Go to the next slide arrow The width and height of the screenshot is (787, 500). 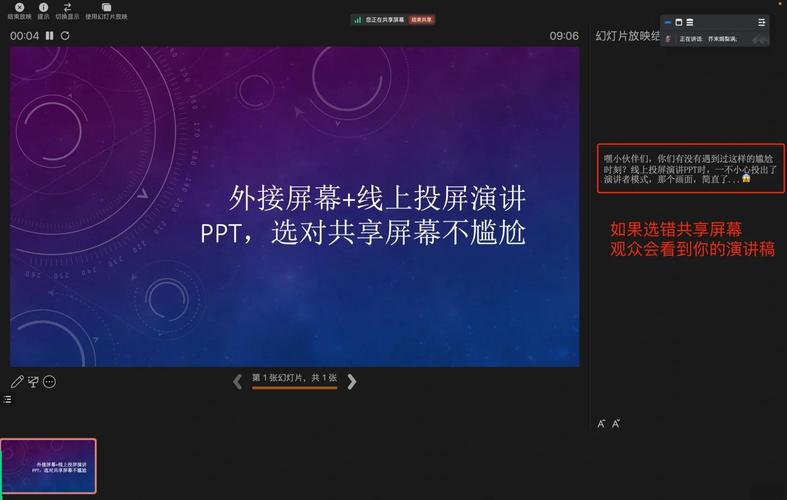click(x=352, y=382)
